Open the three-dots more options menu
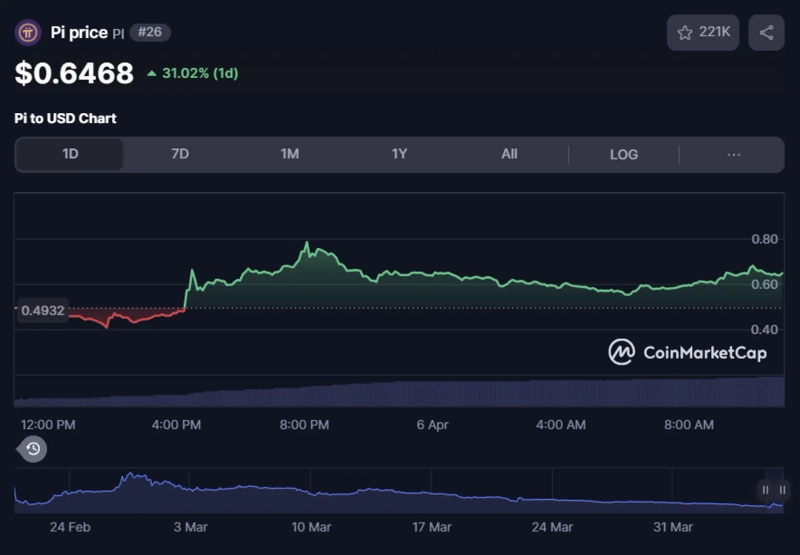800x555 pixels. 733,154
